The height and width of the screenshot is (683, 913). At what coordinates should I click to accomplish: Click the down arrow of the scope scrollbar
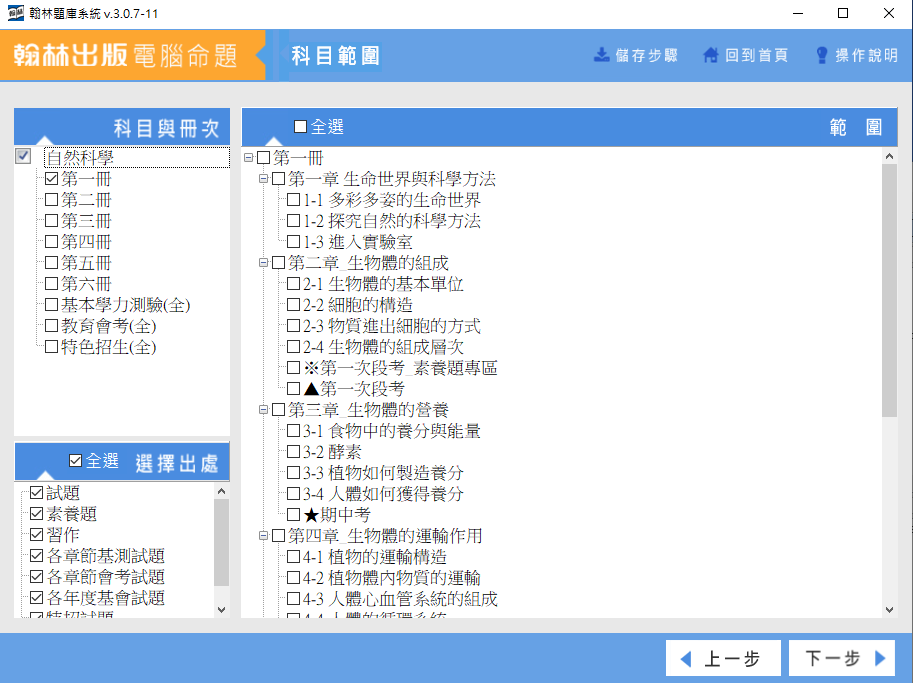889,610
